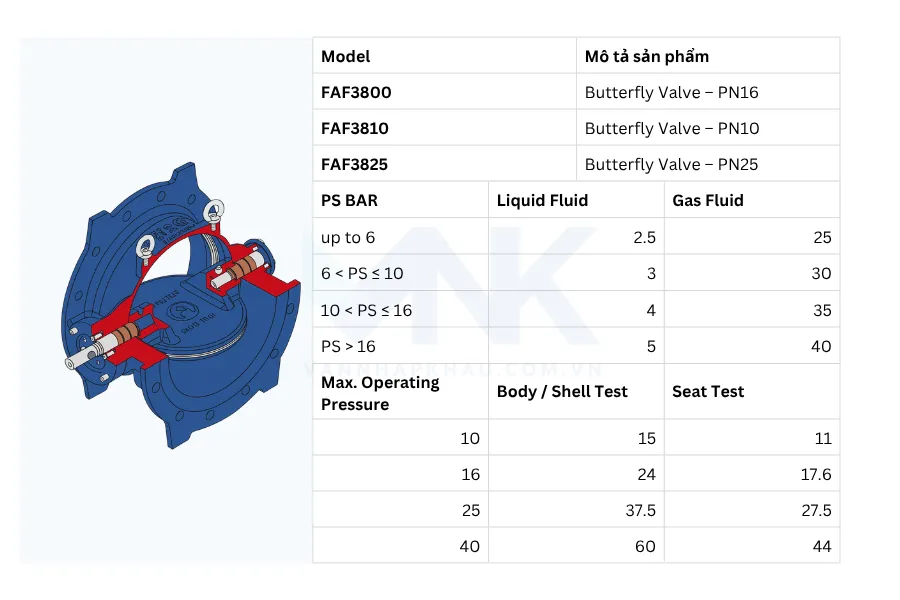The width and height of the screenshot is (900, 600).
Task: Select the 'up to 6' row label
Action: pyautogui.click(x=348, y=237)
